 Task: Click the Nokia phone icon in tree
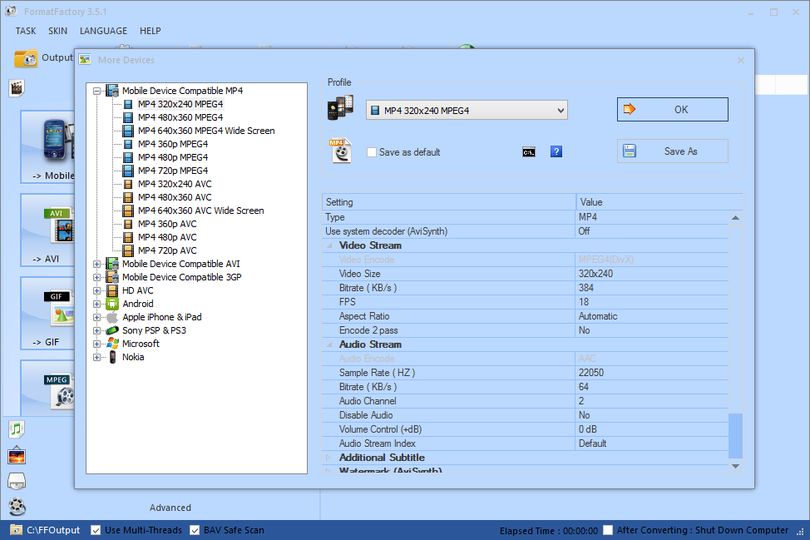tap(112, 357)
